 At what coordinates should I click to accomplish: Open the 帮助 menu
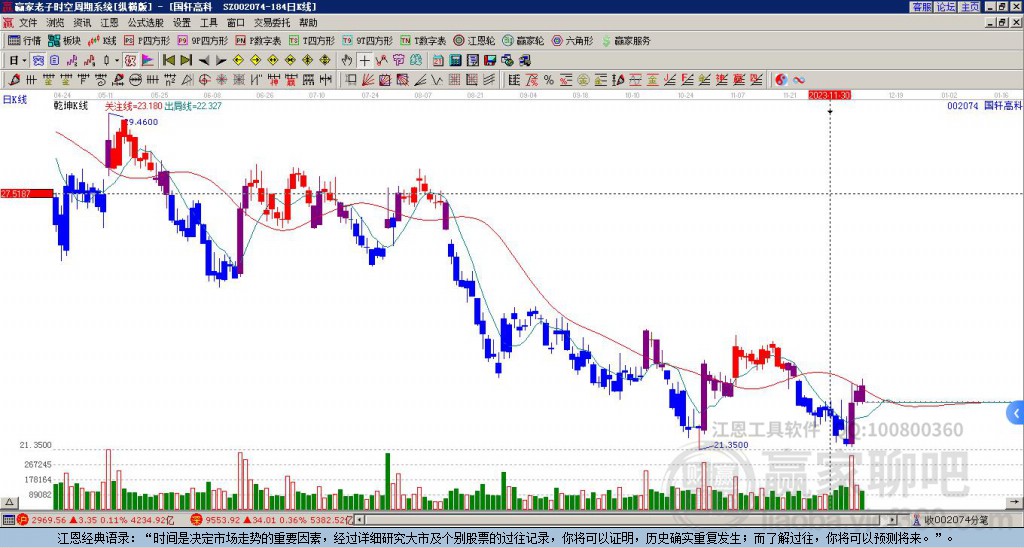click(308, 23)
